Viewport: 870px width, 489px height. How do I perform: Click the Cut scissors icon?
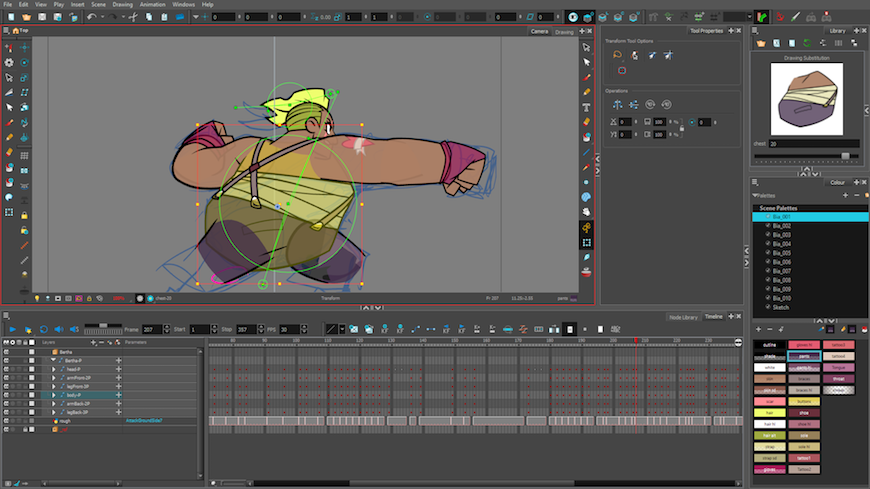coord(134,17)
